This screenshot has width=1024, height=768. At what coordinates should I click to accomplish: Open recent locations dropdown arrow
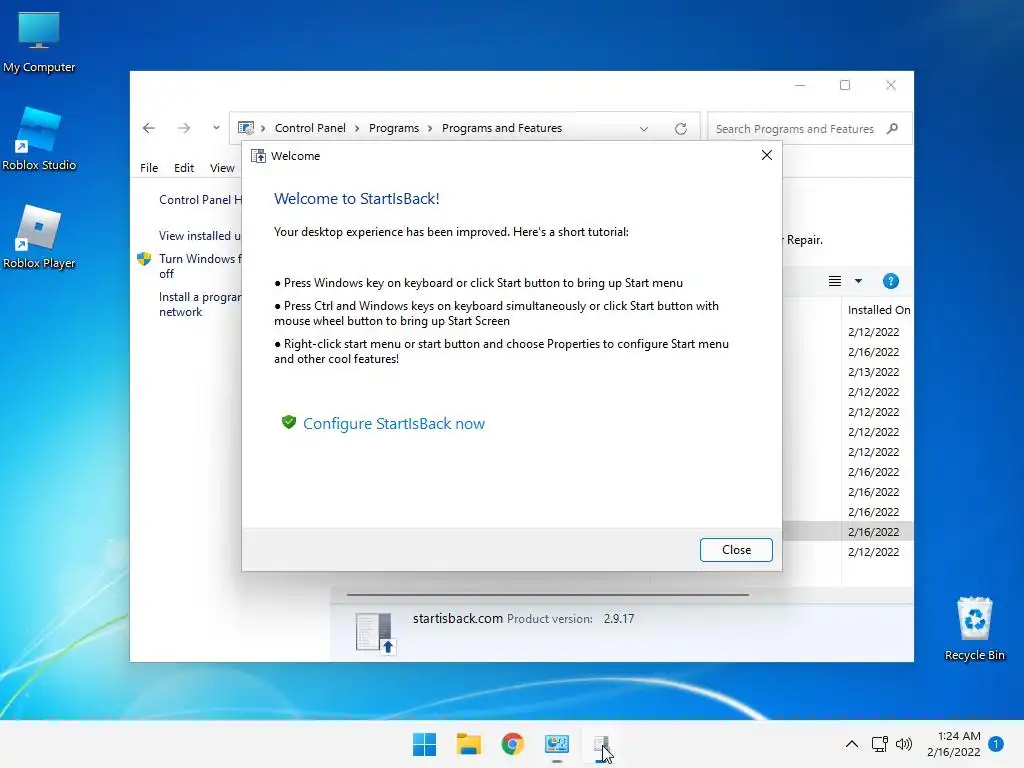click(x=216, y=128)
